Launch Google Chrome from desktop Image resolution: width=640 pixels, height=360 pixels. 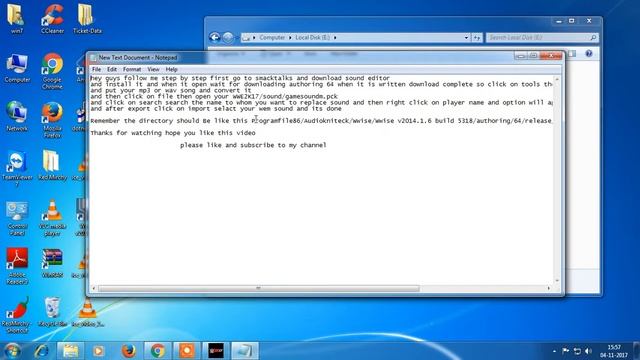(52, 71)
